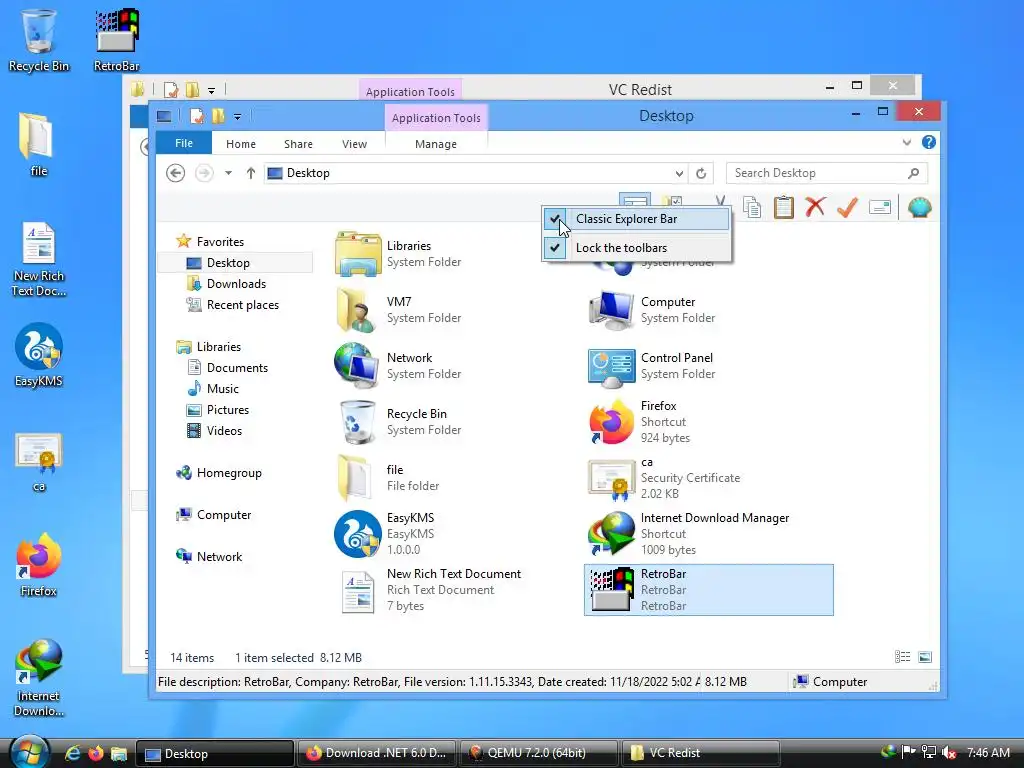
Task: Click the Properties icon in Desktop quick access
Action: click(197, 116)
